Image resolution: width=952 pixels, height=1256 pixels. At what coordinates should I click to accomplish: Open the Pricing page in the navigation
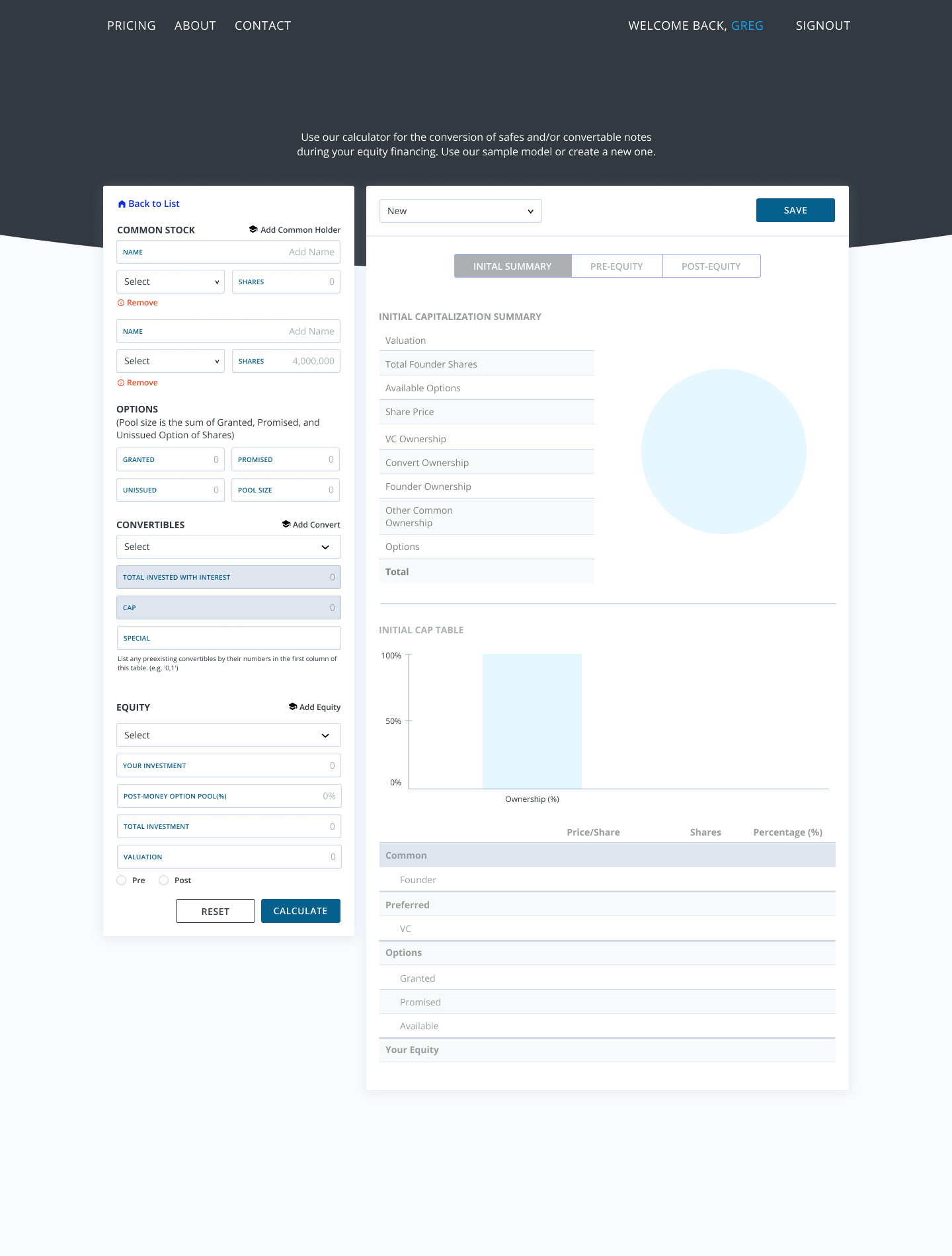click(132, 26)
